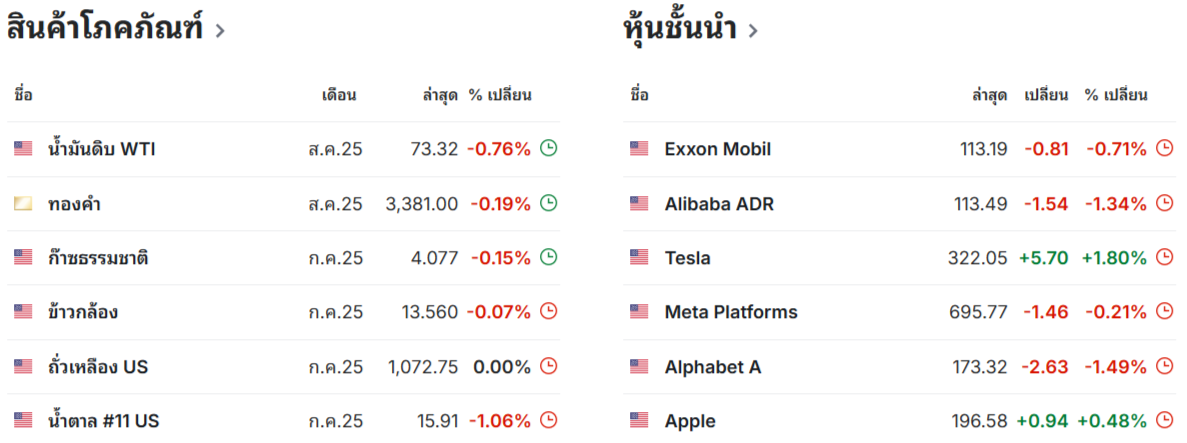Image resolution: width=1187 pixels, height=443 pixels.
Task: Click the US flag beside Meta Platforms
Action: [639, 311]
